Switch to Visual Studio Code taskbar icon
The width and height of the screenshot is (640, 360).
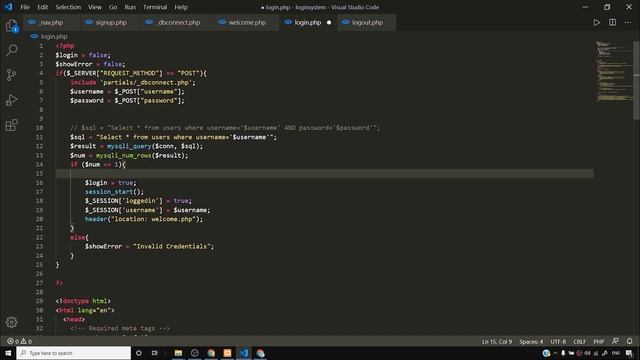click(244, 353)
